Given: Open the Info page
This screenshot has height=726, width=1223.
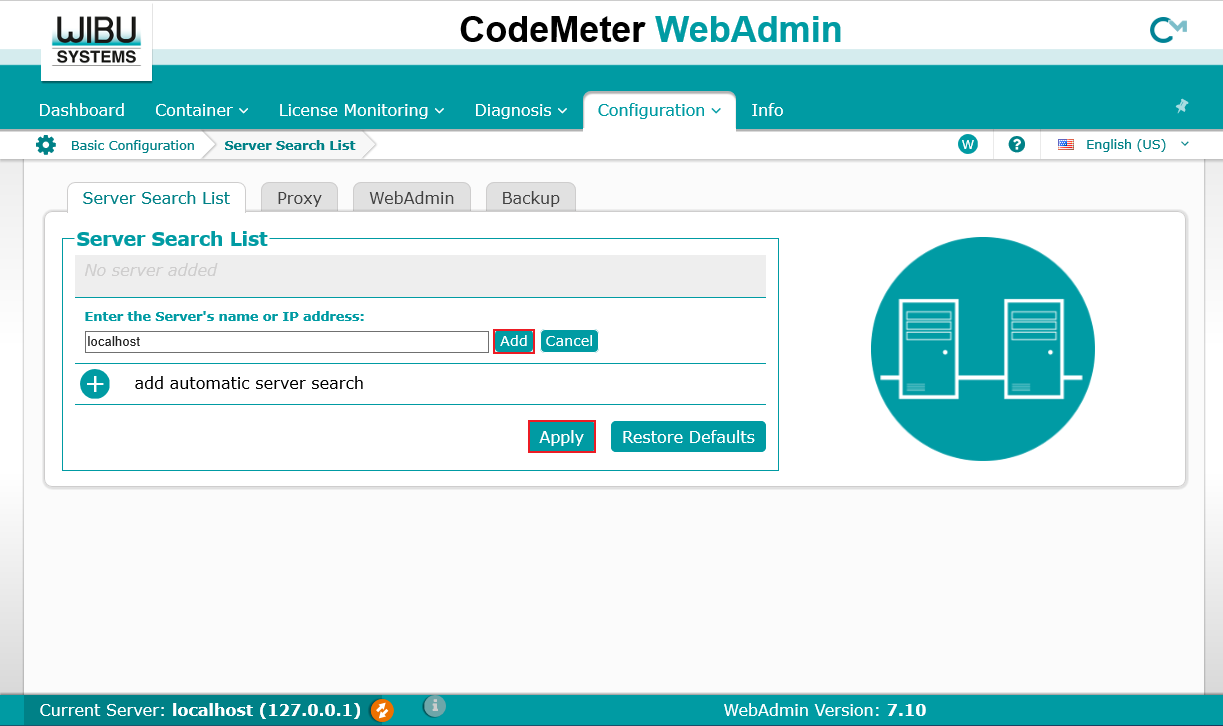Looking at the screenshot, I should pos(767,110).
